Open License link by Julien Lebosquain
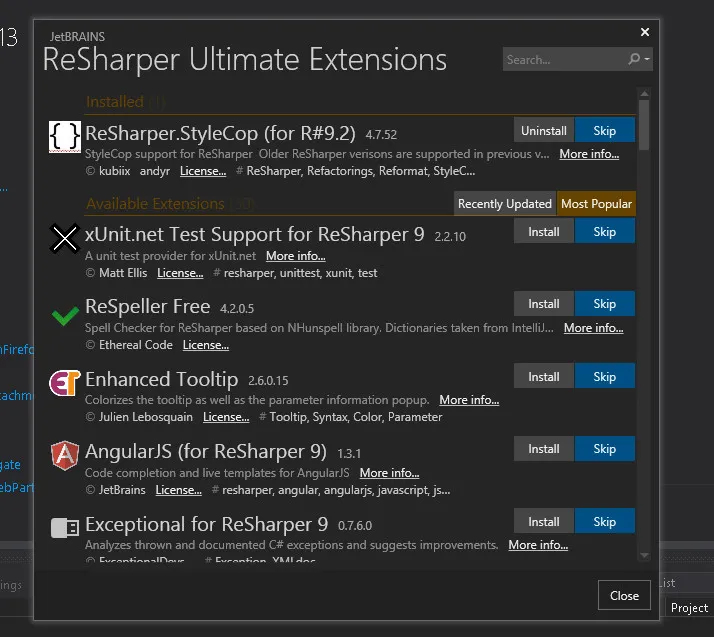Viewport: 714px width, 637px height. 226,417
